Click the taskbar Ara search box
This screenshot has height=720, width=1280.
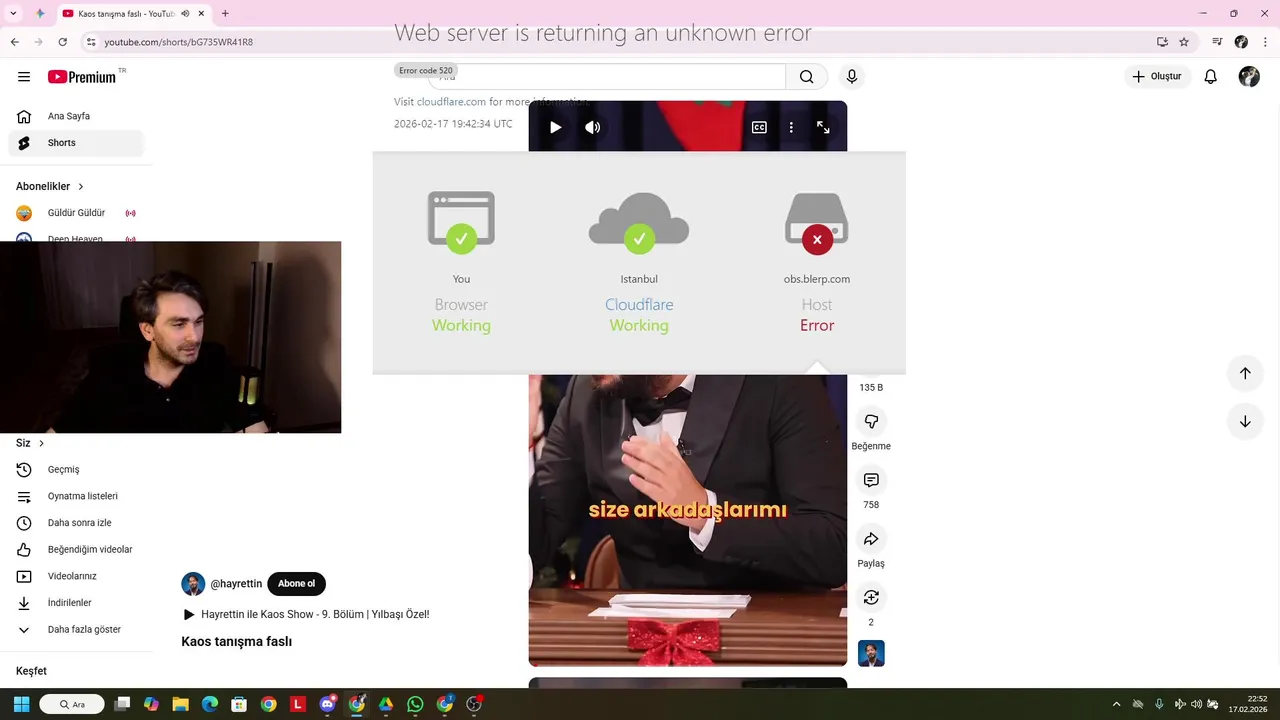[x=72, y=704]
